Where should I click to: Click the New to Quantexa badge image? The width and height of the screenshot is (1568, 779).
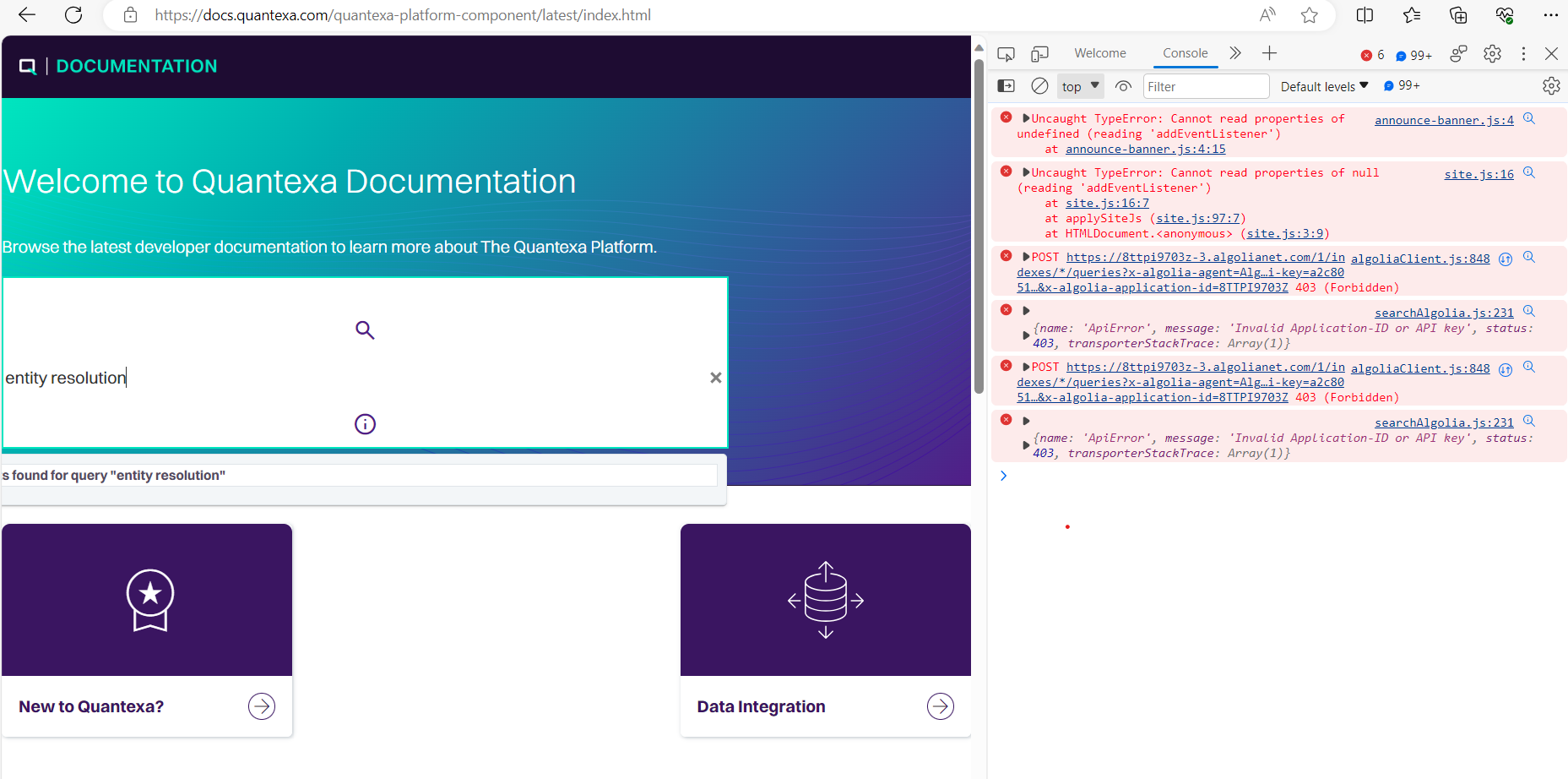tap(150, 600)
